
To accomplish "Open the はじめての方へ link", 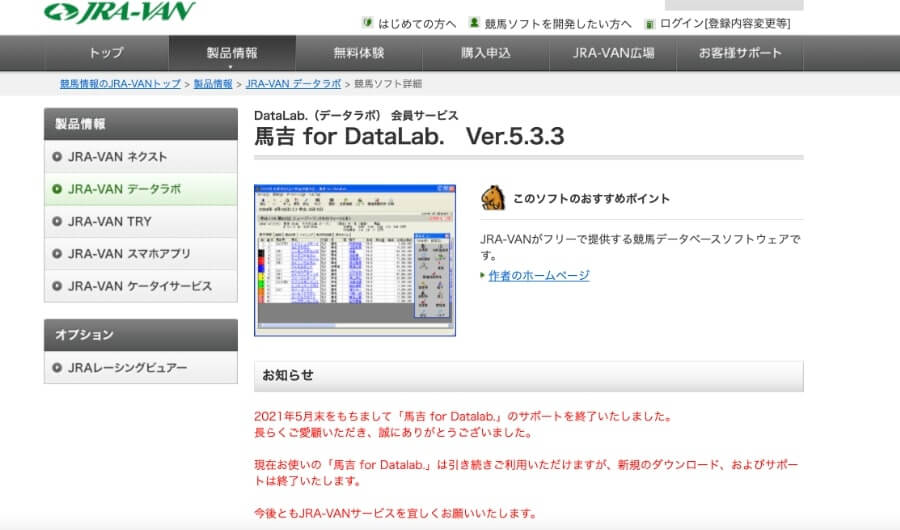I will pyautogui.click(x=417, y=24).
